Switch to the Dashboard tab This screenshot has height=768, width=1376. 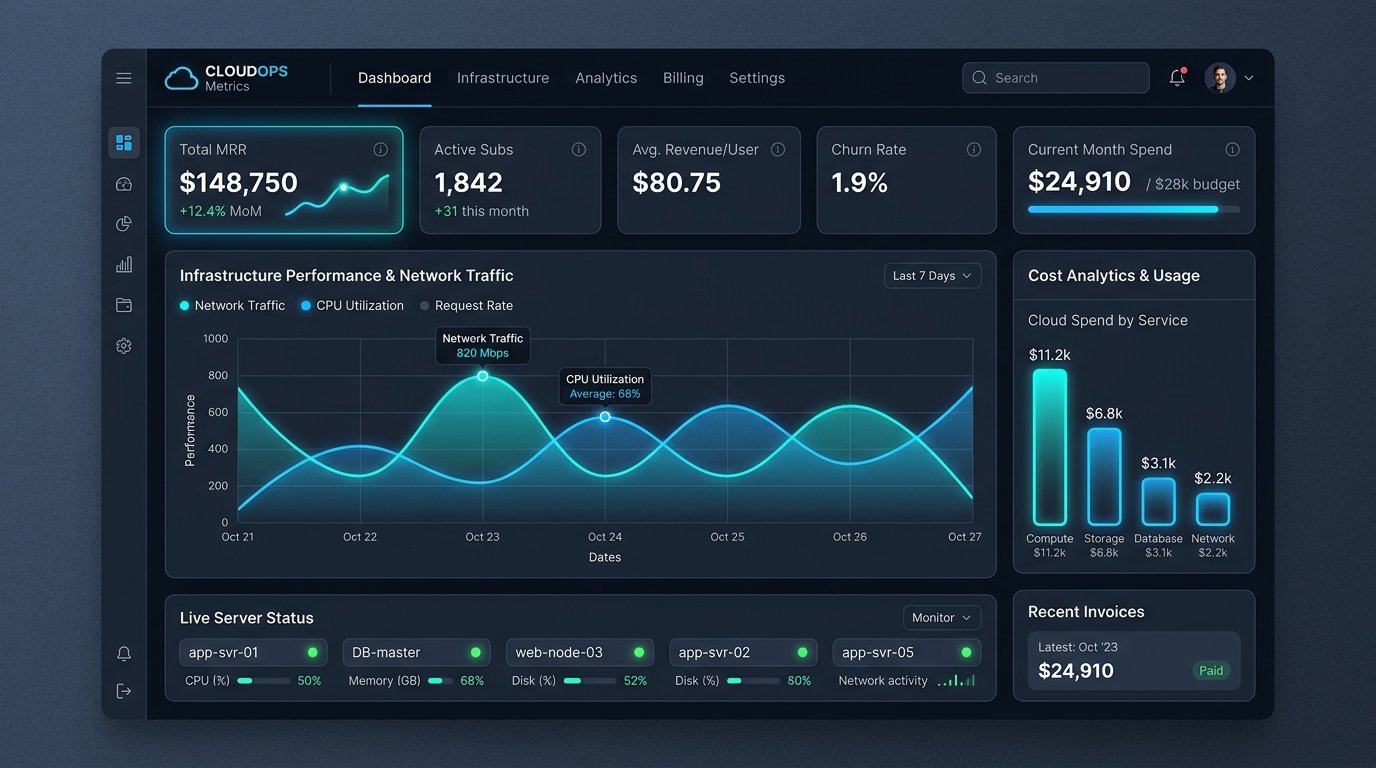[395, 78]
